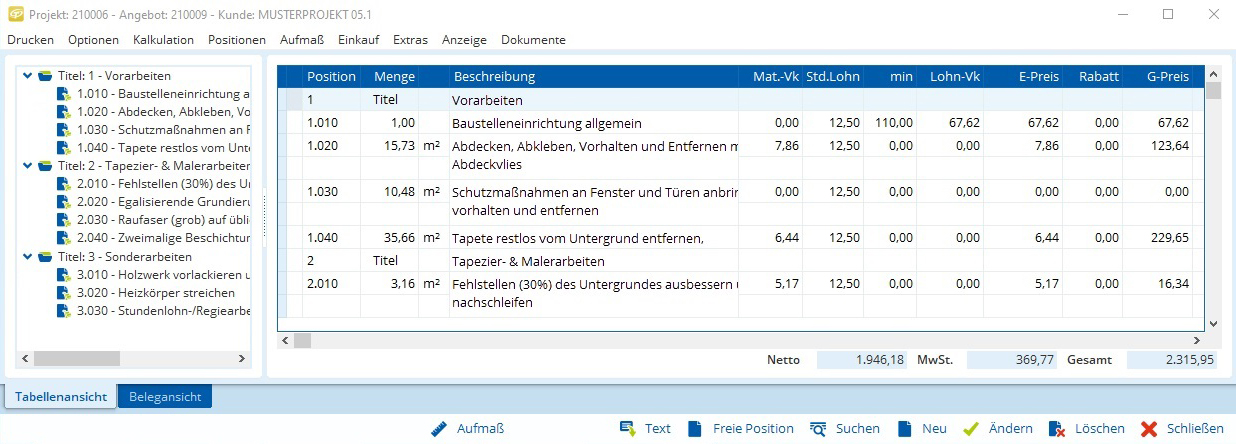Select tree item 1.010 - Baustelleneinrichtung
This screenshot has width=1236, height=444.
tap(162, 94)
